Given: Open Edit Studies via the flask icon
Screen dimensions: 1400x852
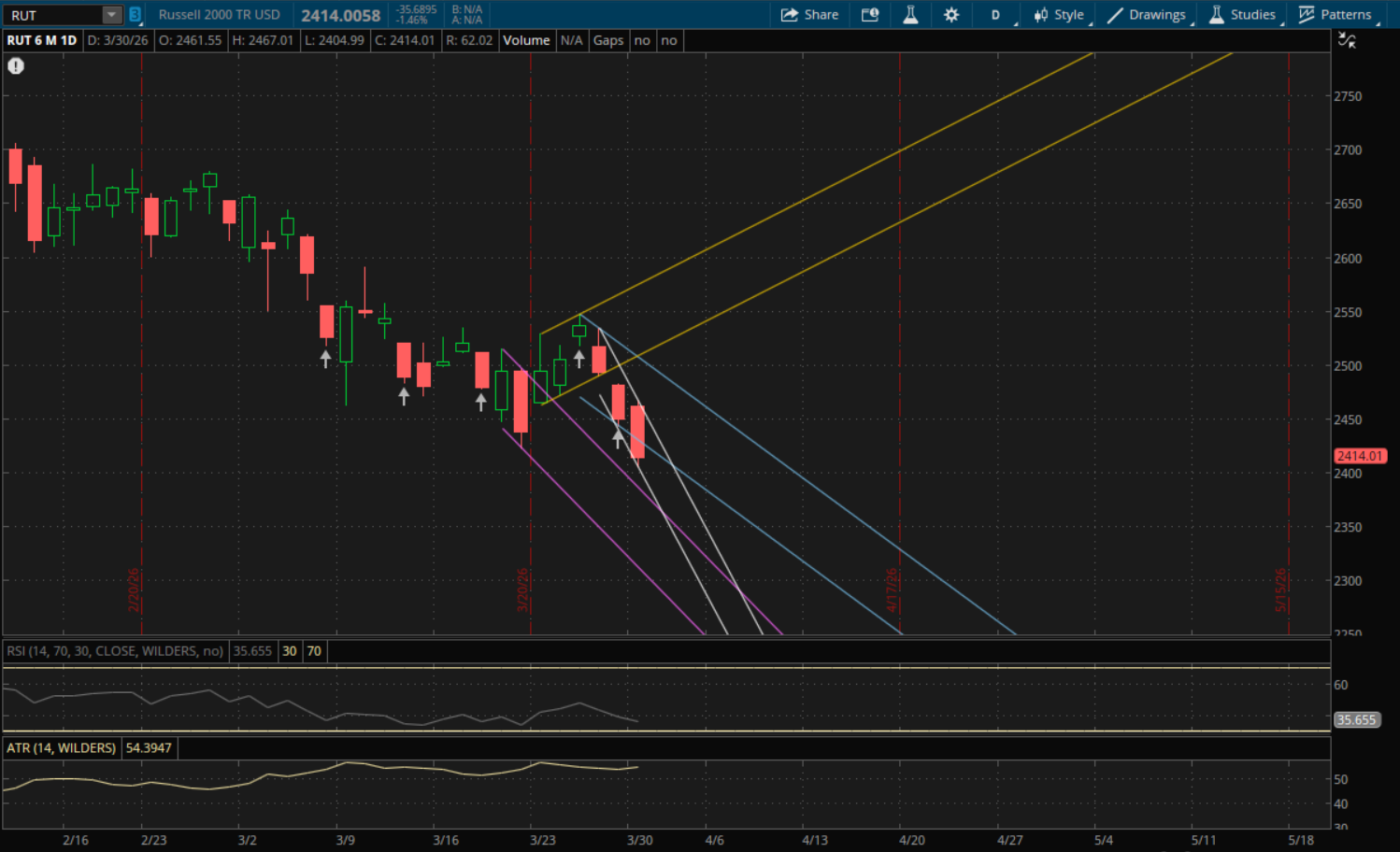Looking at the screenshot, I should [x=909, y=15].
